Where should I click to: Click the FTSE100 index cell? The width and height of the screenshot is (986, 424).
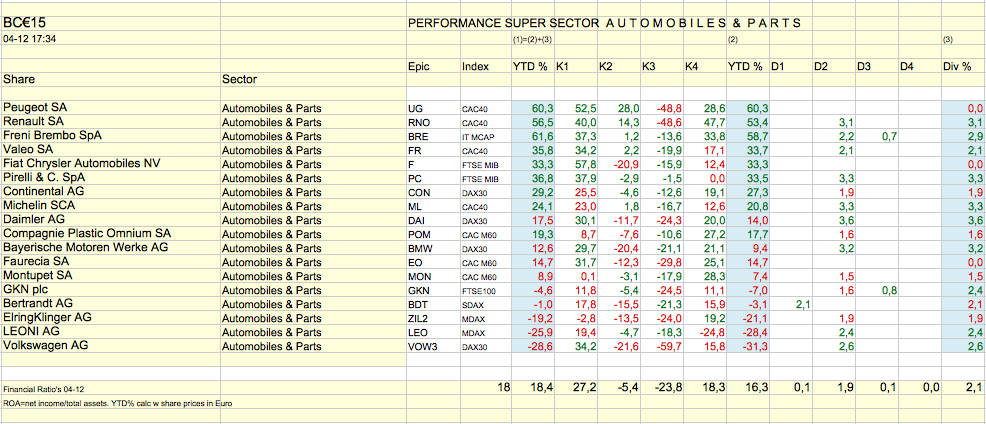[x=485, y=289]
